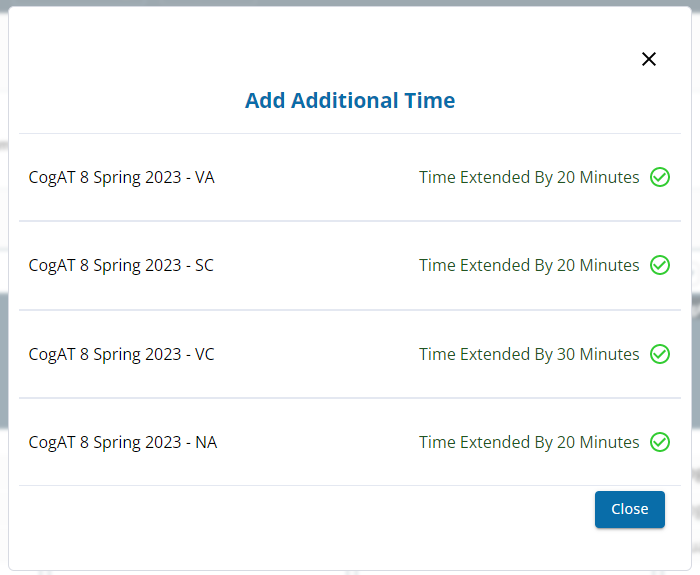
Task: Click 'Time Extended By 30 Minutes' status text
Action: tap(529, 354)
